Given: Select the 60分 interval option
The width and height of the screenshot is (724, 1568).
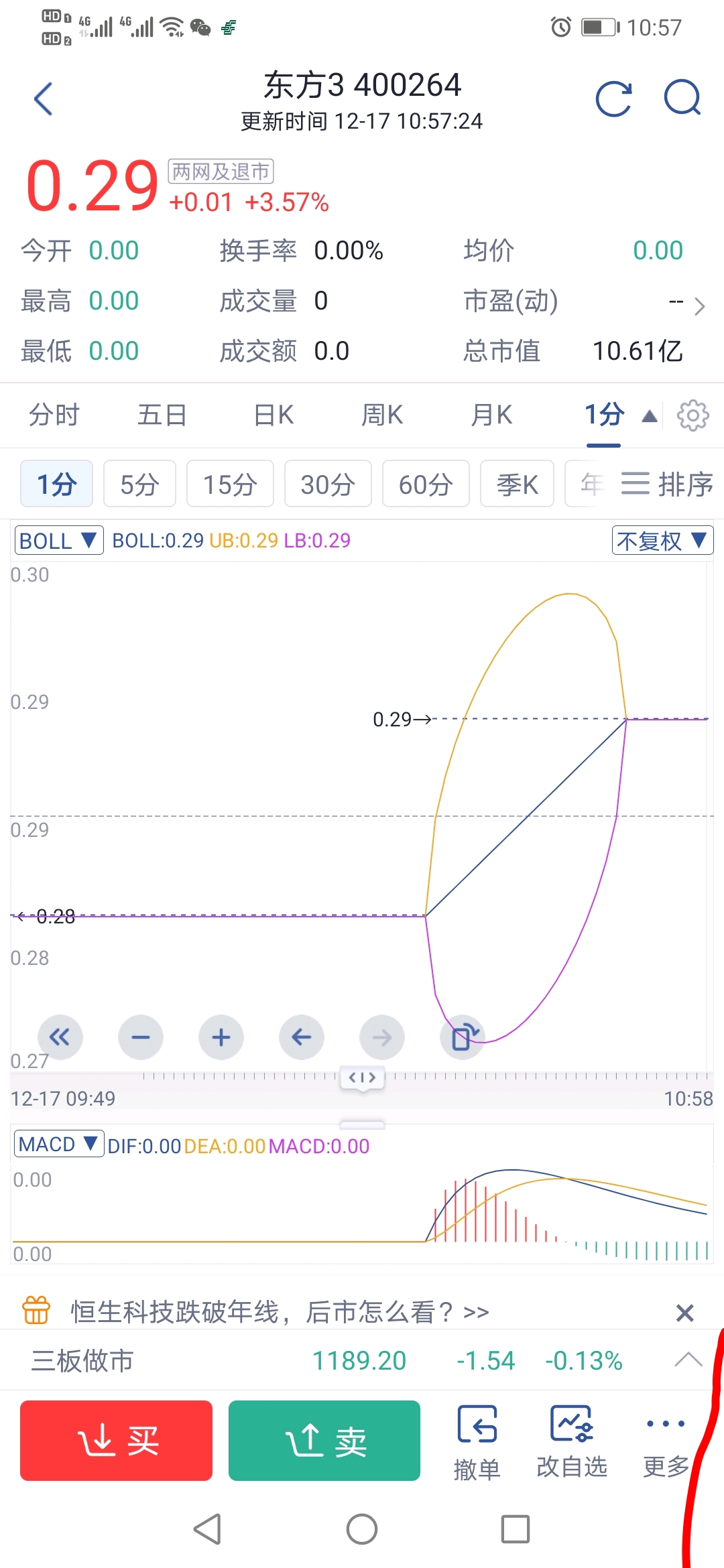Looking at the screenshot, I should coord(426,484).
